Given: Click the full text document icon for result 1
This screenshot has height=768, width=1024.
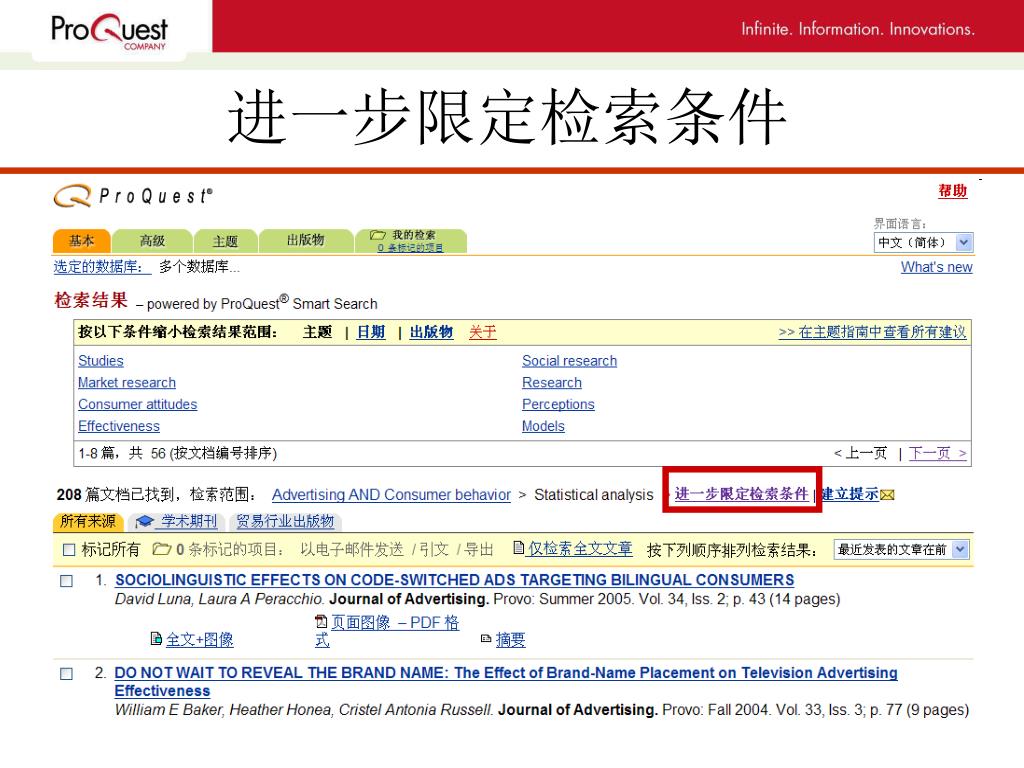Looking at the screenshot, I should click(x=156, y=639).
